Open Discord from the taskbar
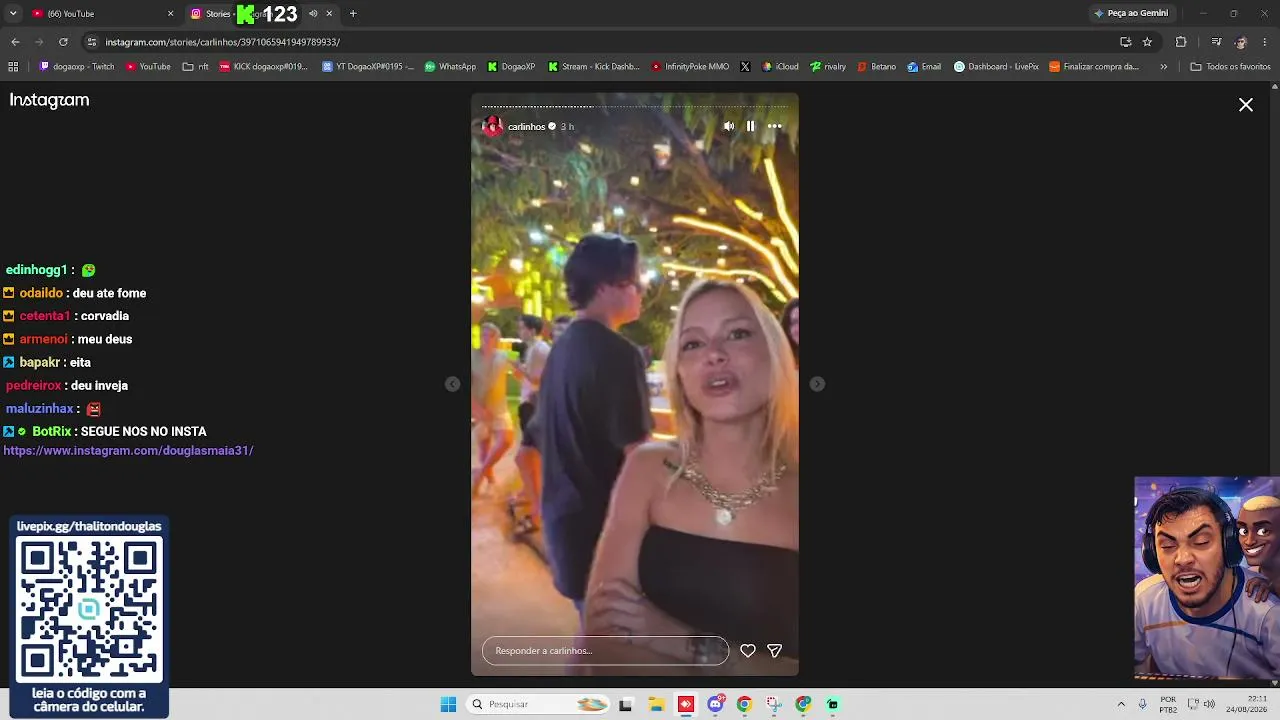The image size is (1280, 720). 715,704
